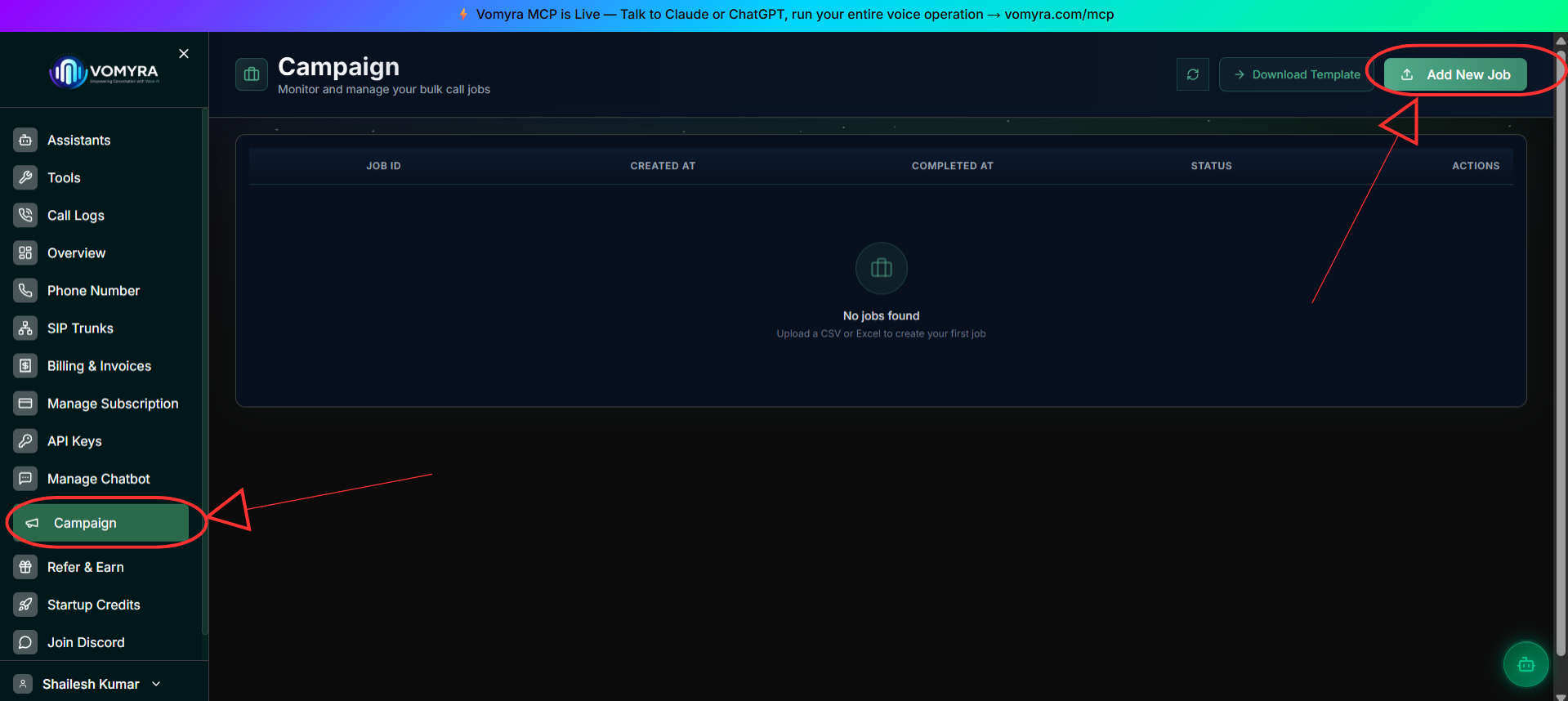Click the Phone Number handset icon
This screenshot has height=701, width=1568.
coord(25,291)
